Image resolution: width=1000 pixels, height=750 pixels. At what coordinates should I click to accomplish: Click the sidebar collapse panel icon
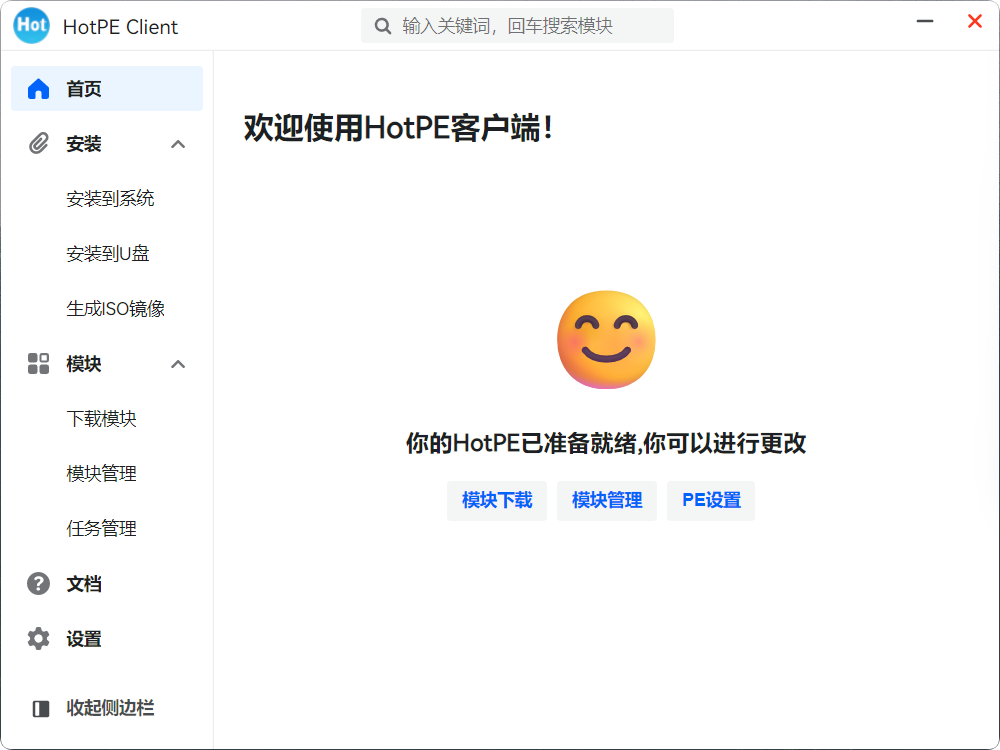pyautogui.click(x=41, y=709)
